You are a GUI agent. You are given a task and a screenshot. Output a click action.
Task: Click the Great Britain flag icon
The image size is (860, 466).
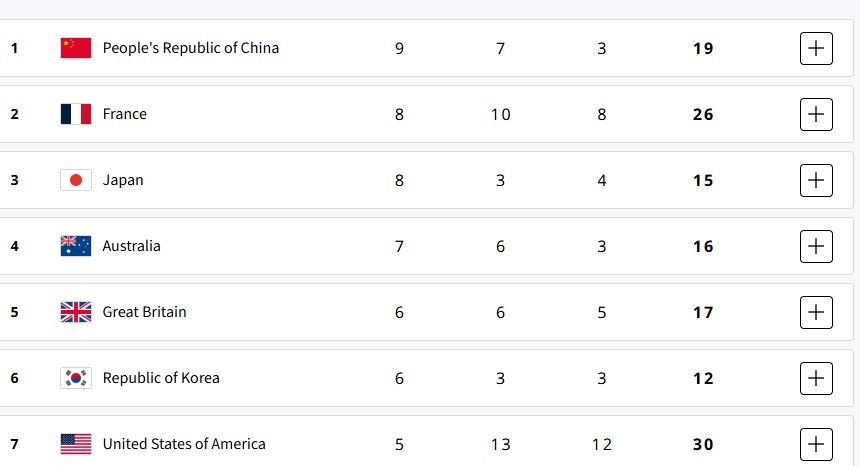(76, 312)
